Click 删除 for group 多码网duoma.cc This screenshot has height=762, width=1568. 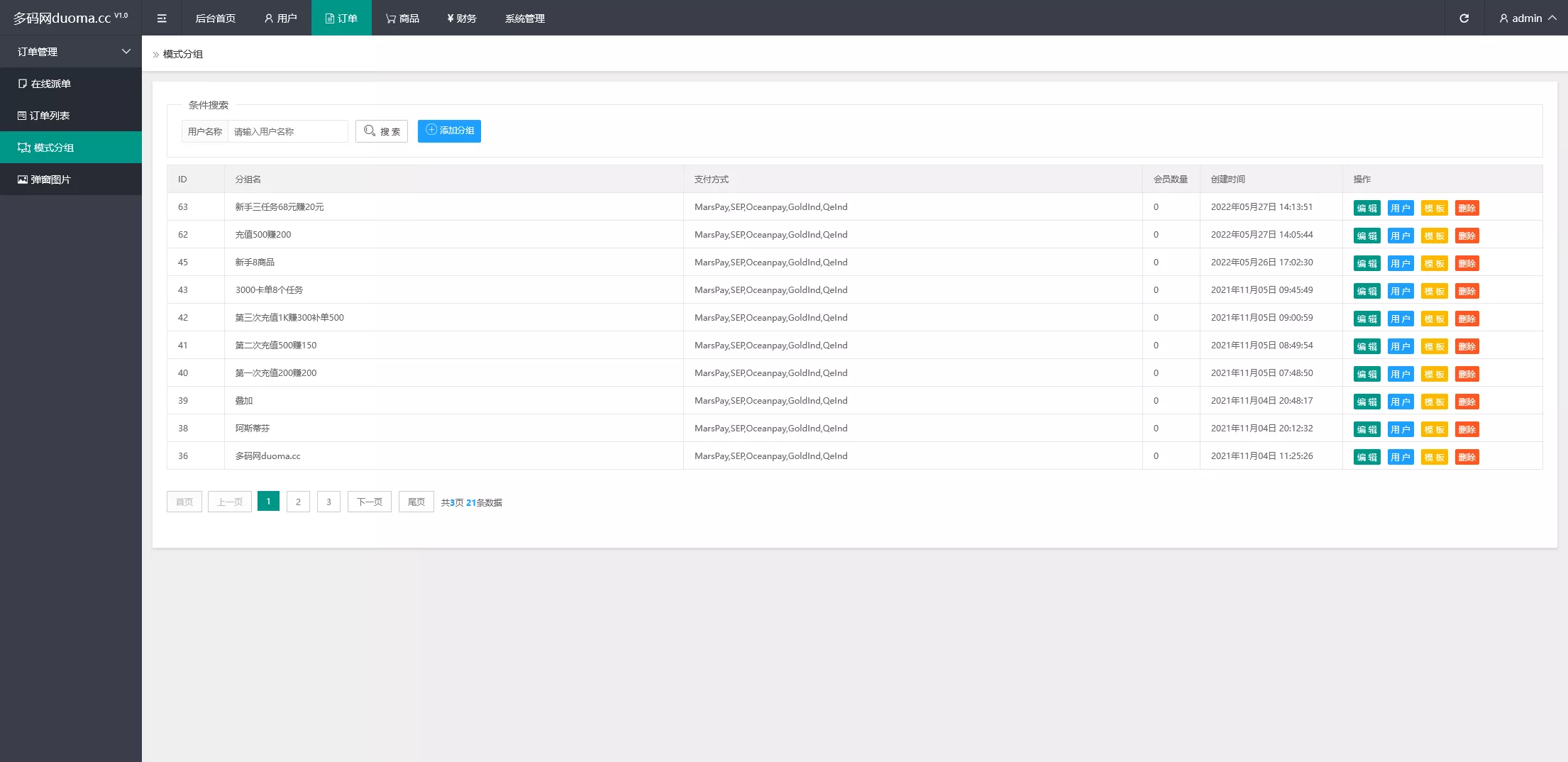1467,457
